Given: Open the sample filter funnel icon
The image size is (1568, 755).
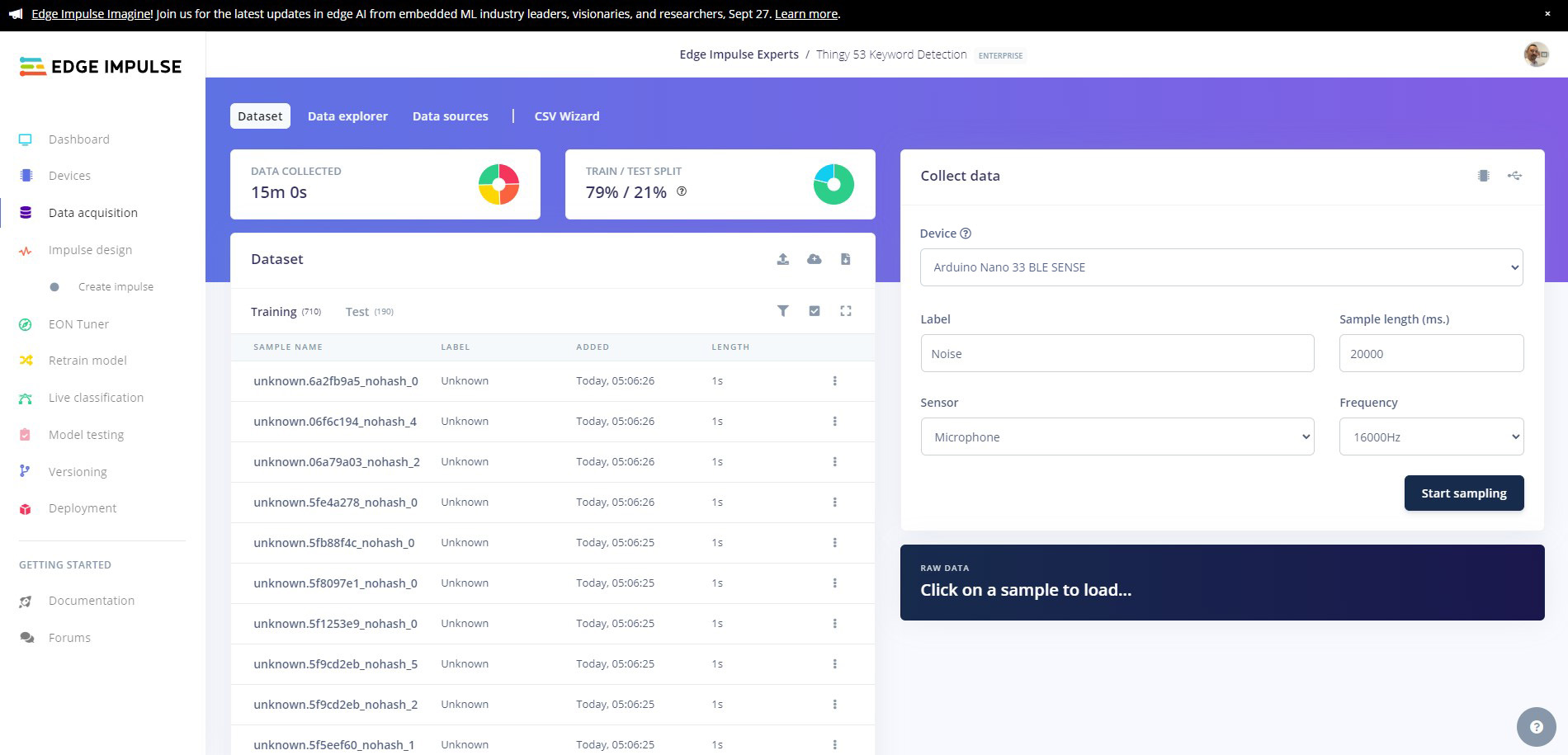Looking at the screenshot, I should click(x=783, y=311).
